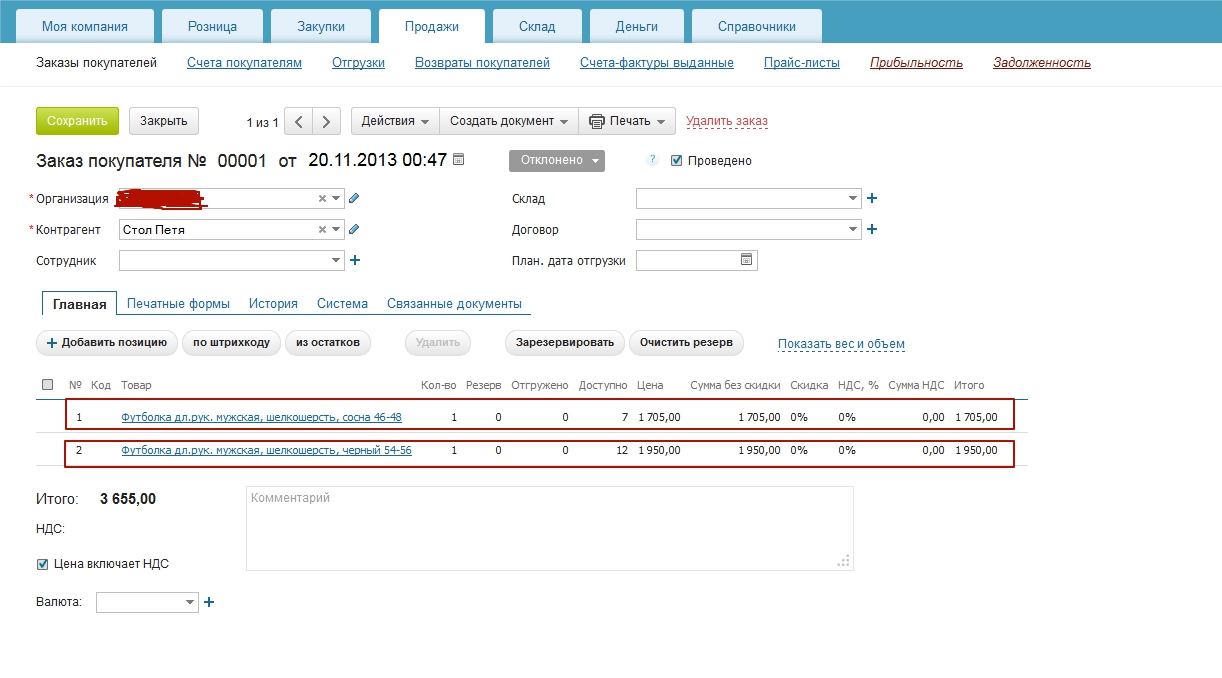
Task: Click the green Сохранить button
Action: [x=77, y=121]
